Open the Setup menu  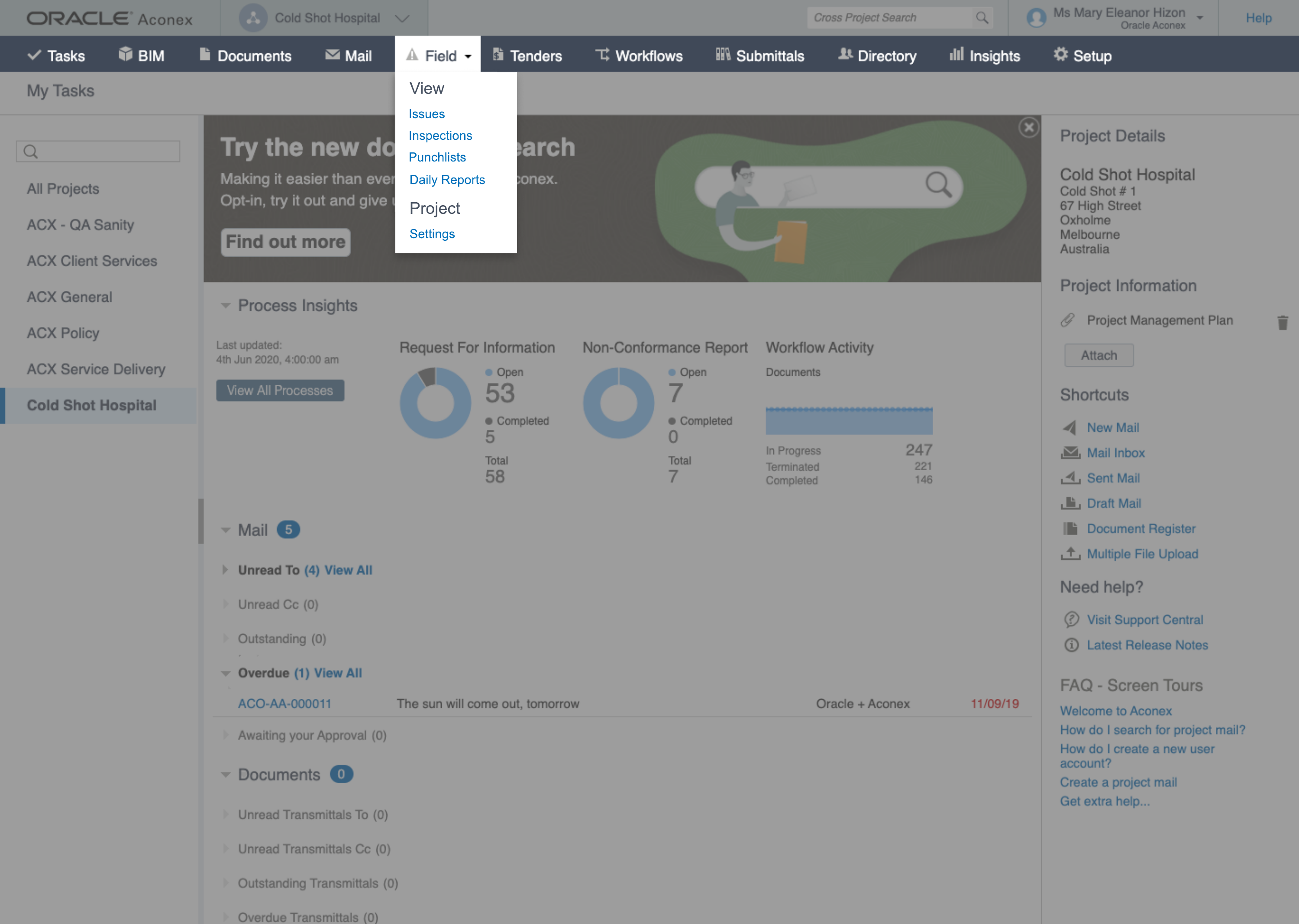pyautogui.click(x=1082, y=55)
